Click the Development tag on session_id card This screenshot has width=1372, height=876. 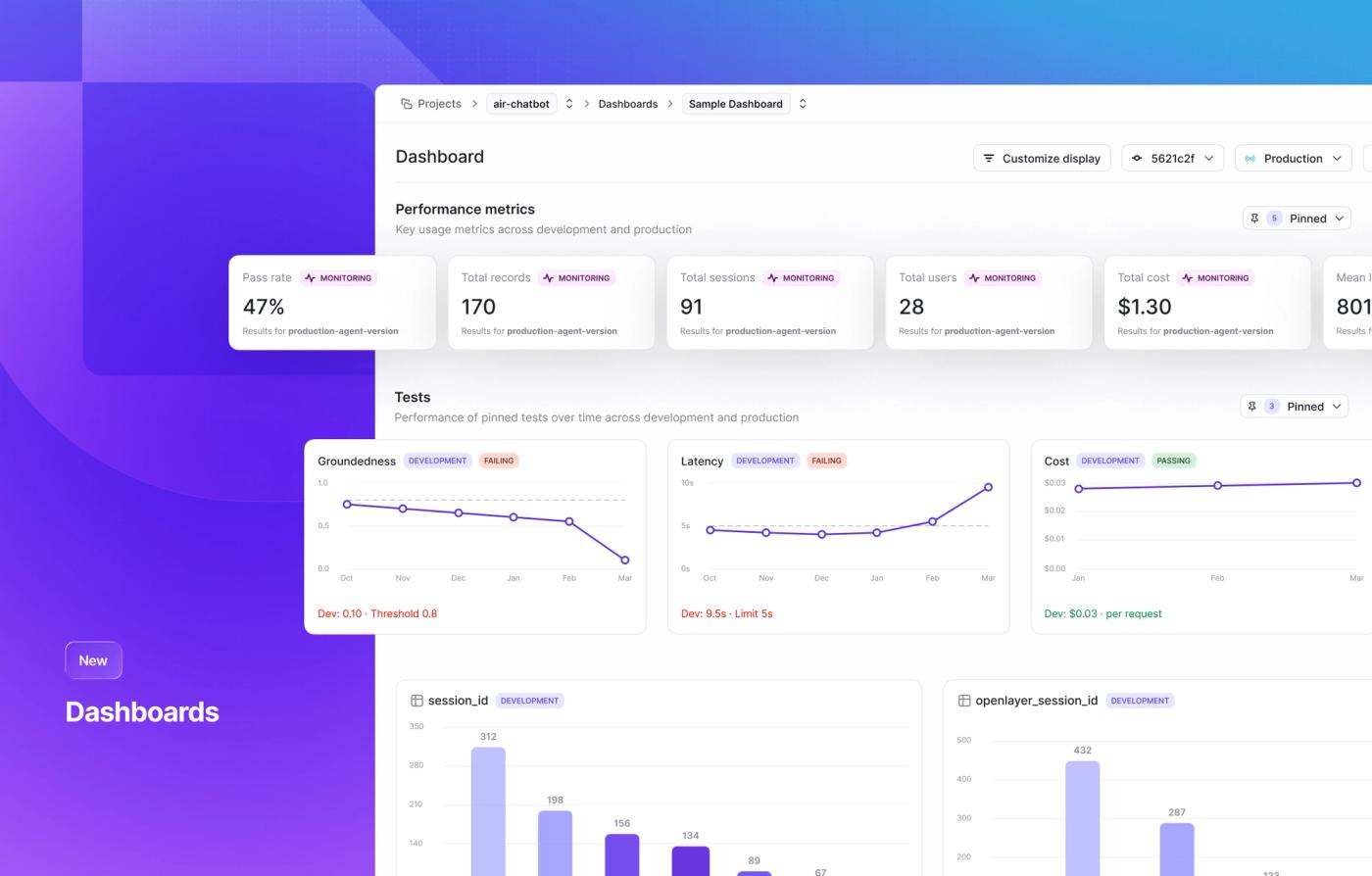(529, 701)
